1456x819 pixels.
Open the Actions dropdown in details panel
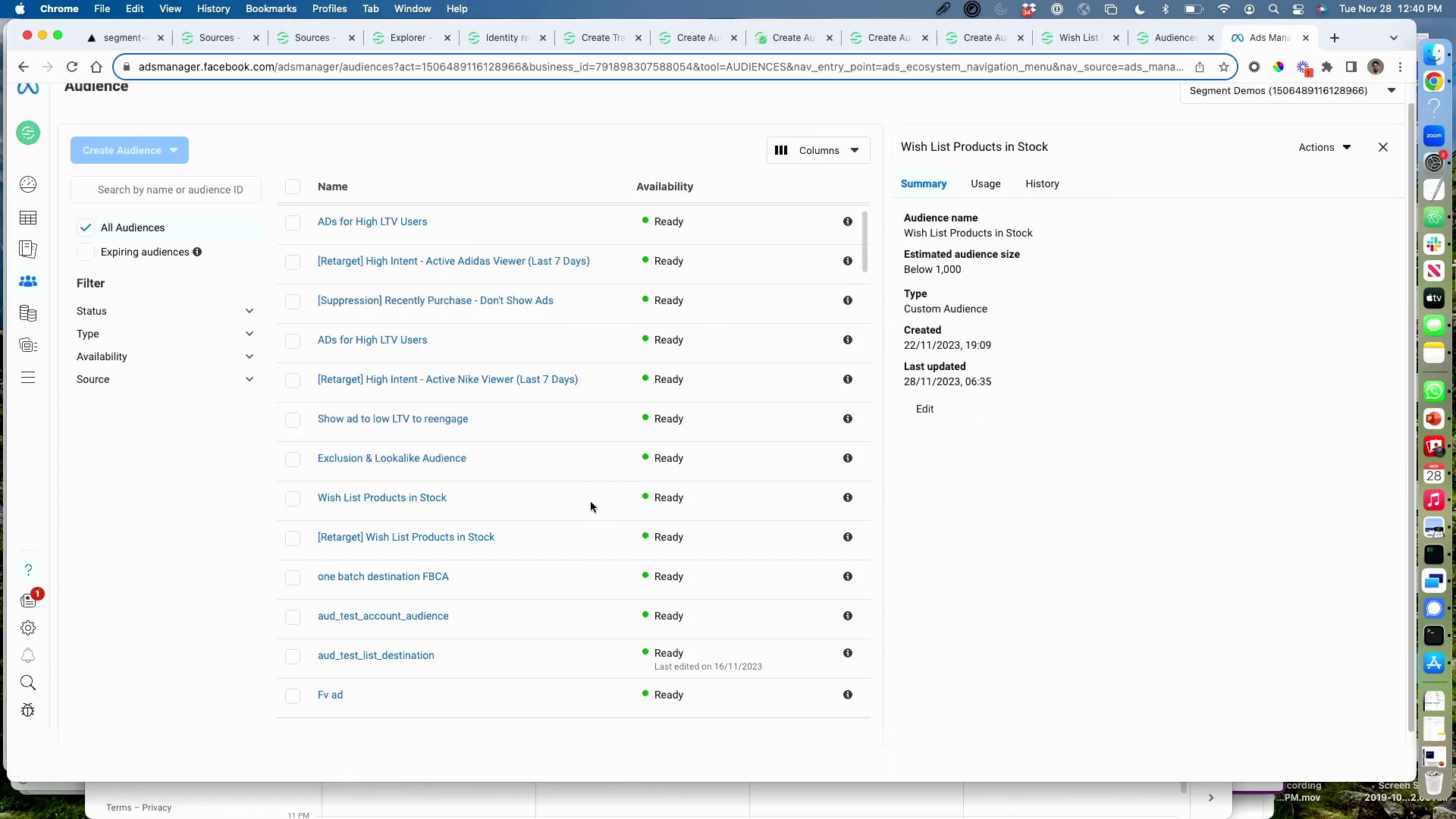pyautogui.click(x=1325, y=147)
